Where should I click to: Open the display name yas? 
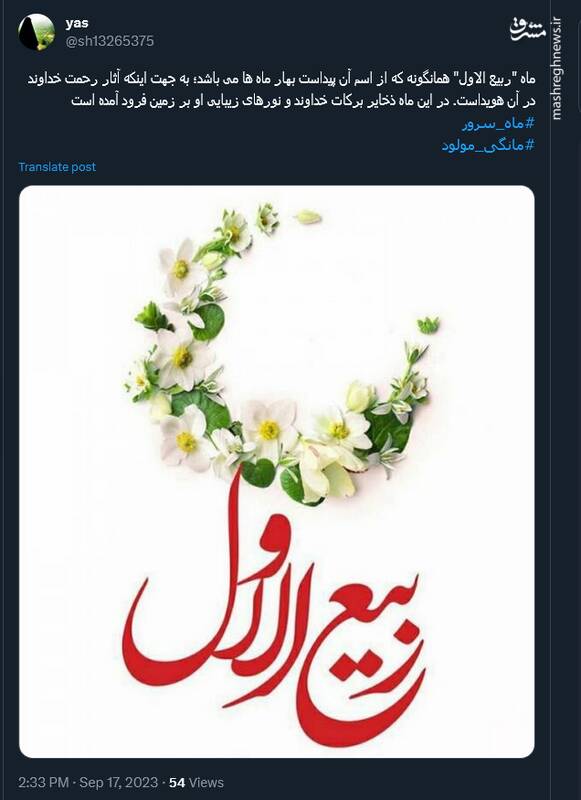[x=77, y=23]
